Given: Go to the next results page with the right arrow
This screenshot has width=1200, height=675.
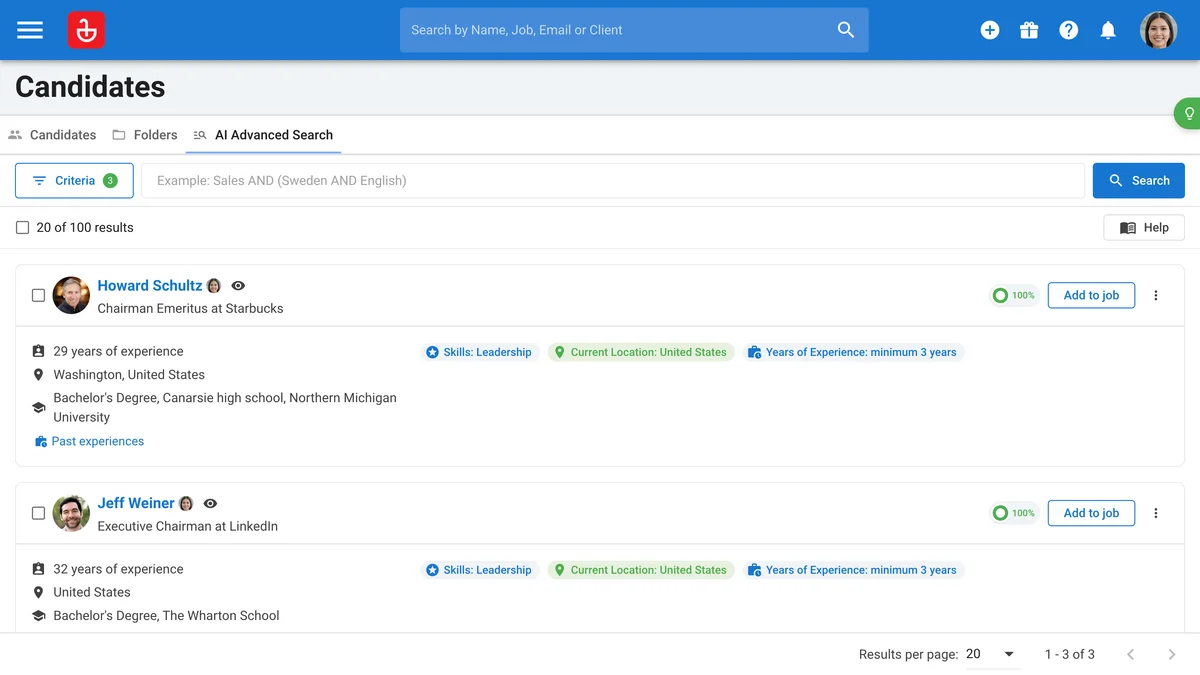Looking at the screenshot, I should (1171, 654).
